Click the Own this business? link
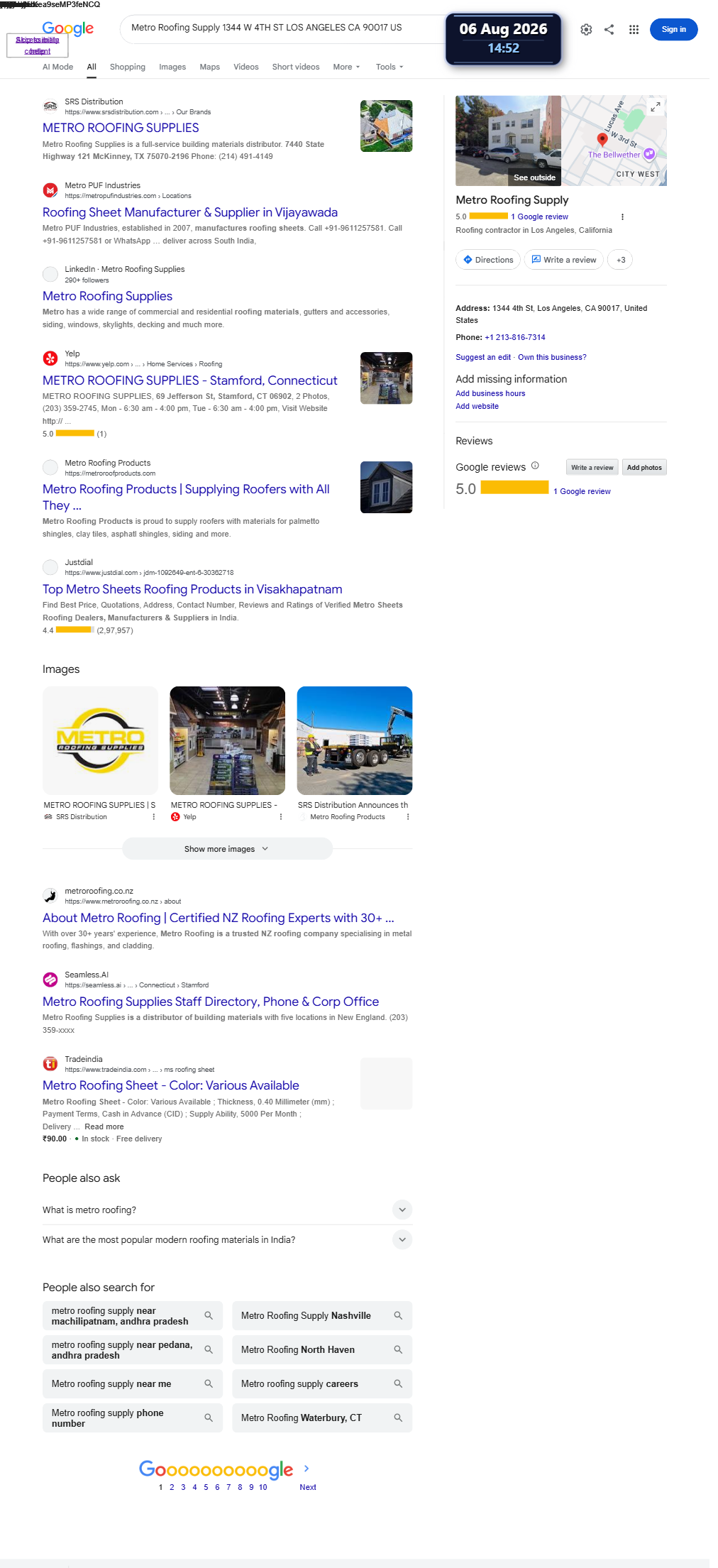The width and height of the screenshot is (718, 1568). click(x=552, y=358)
